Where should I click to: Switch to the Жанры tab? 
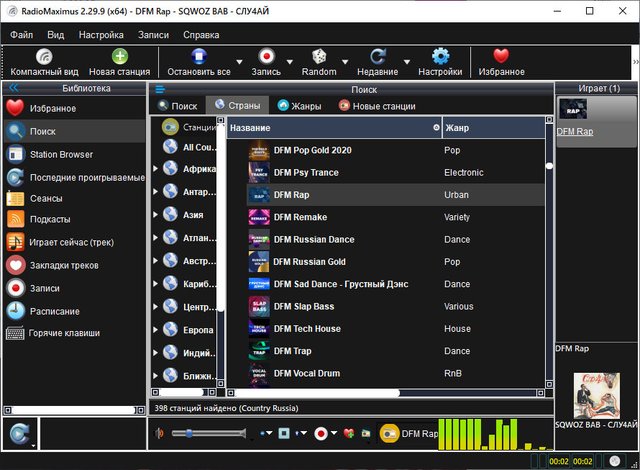click(299, 106)
